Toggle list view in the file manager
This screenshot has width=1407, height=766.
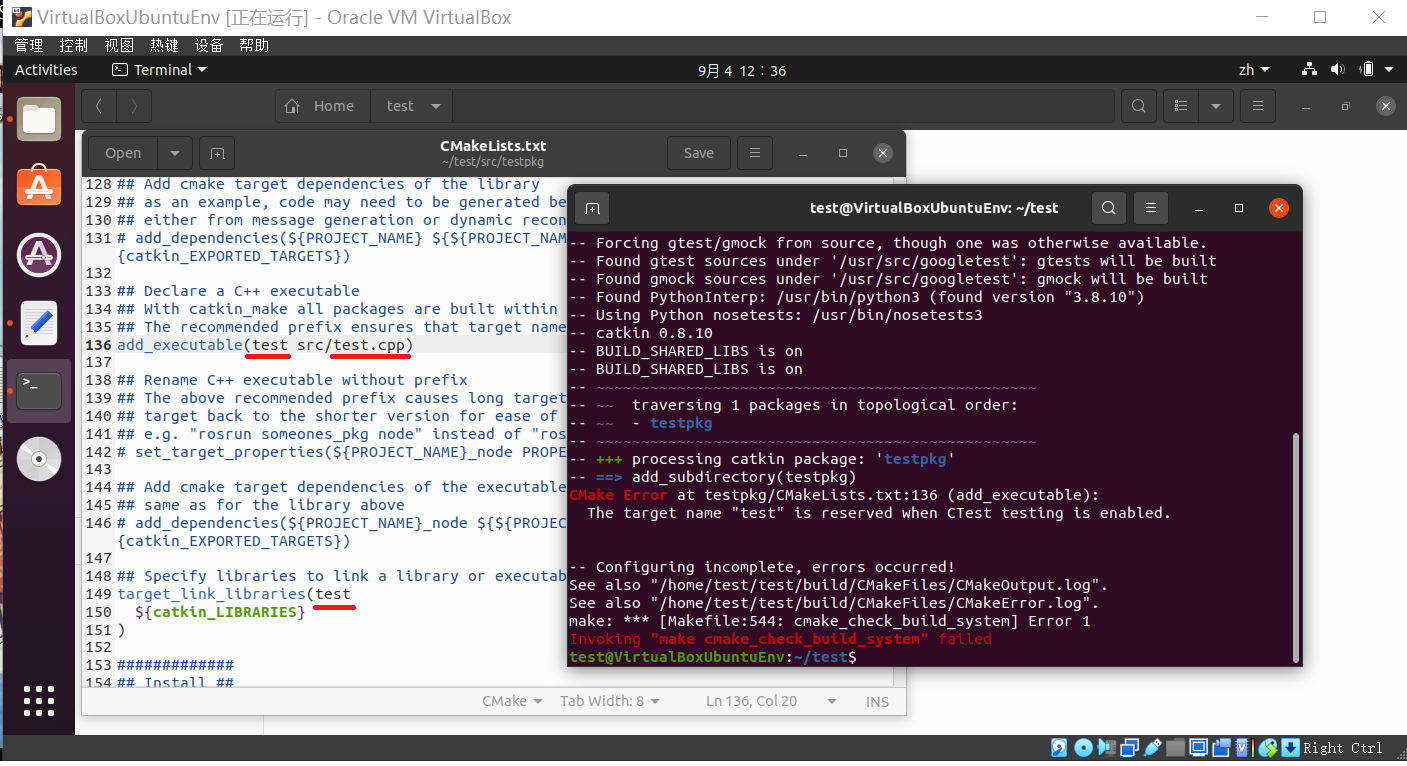tap(1182, 106)
